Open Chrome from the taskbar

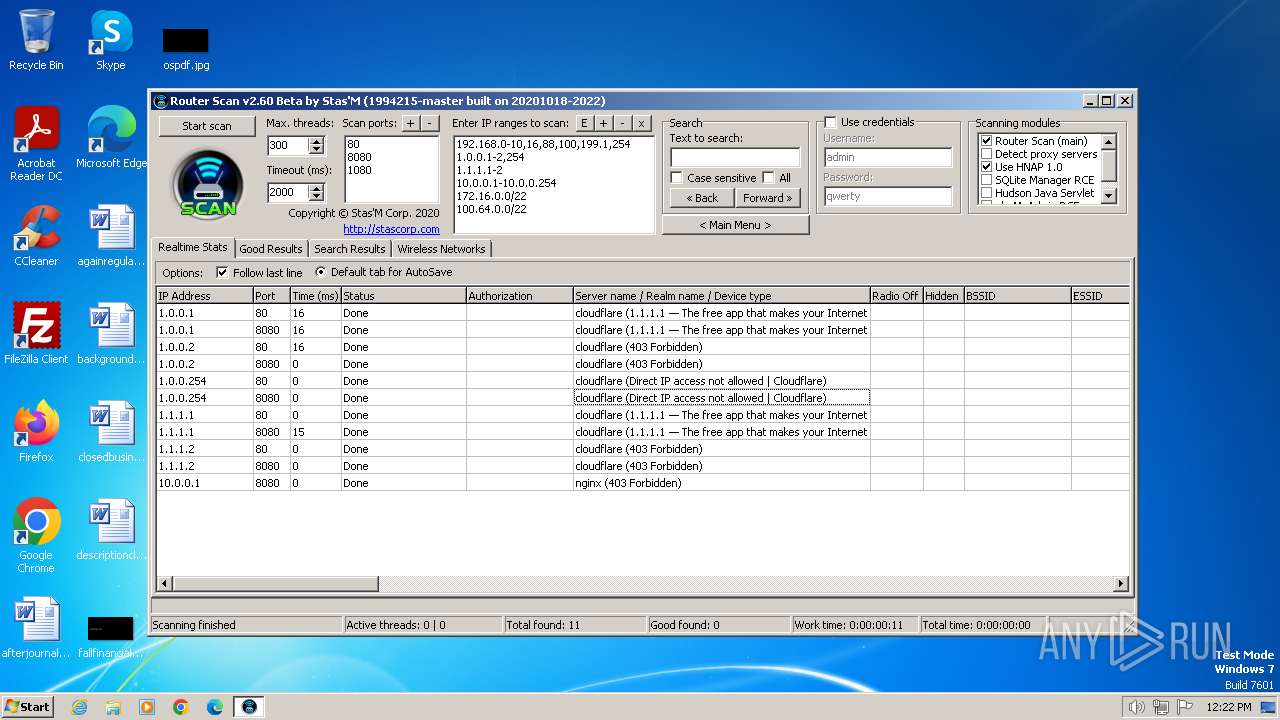[181, 707]
